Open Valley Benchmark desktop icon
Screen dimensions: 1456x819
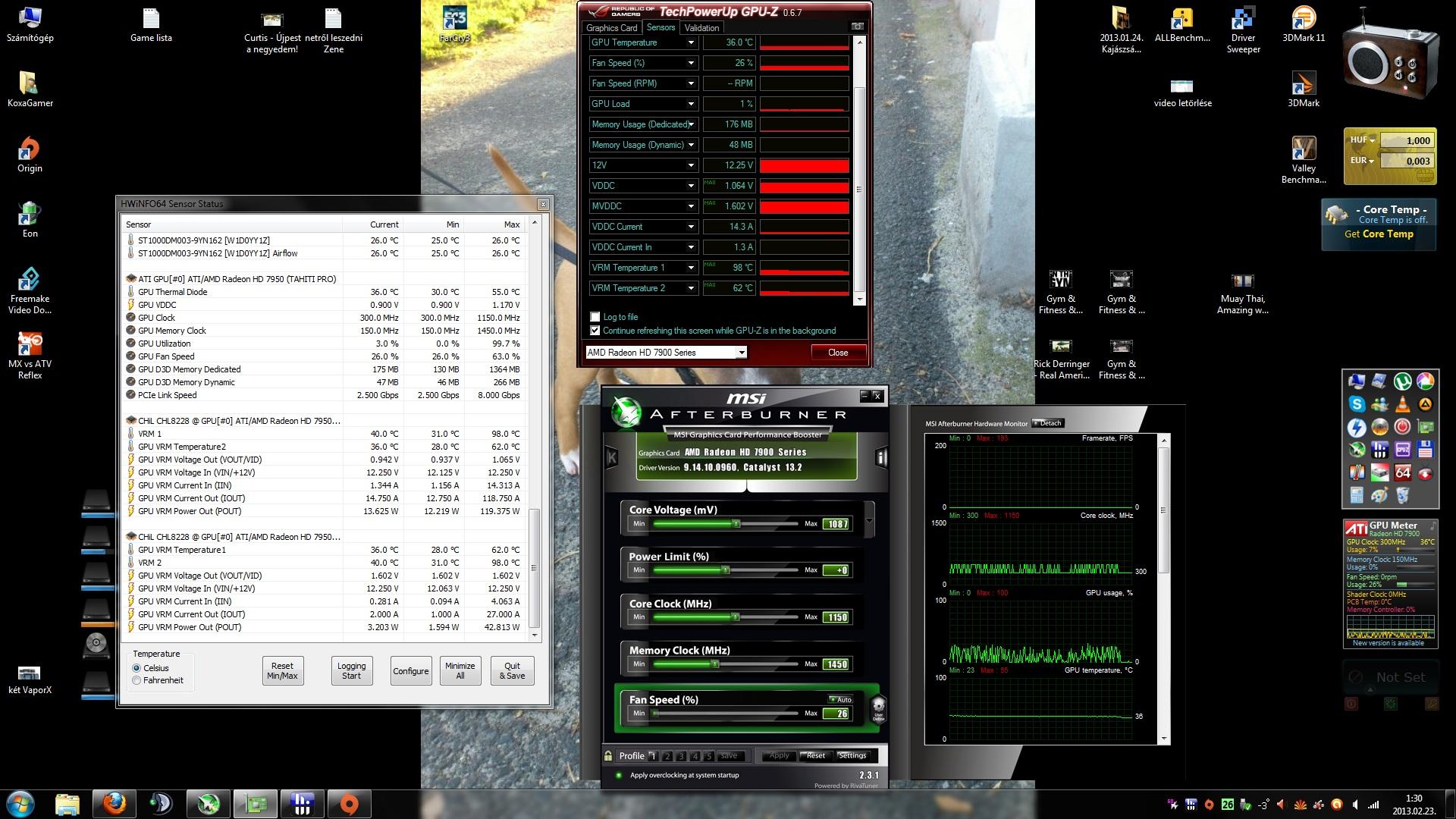[1304, 161]
